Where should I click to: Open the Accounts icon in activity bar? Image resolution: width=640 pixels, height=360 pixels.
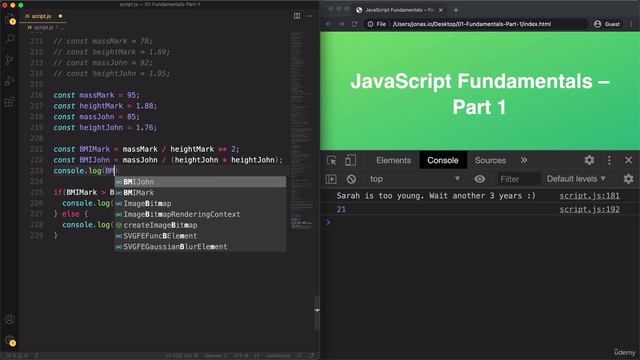[x=9, y=319]
